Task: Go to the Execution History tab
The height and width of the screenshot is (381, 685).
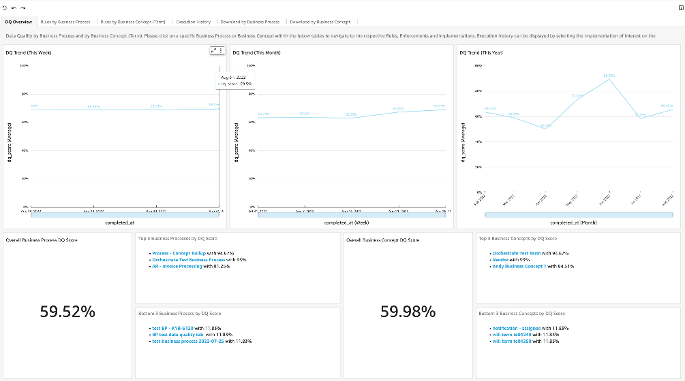Action: [194, 22]
